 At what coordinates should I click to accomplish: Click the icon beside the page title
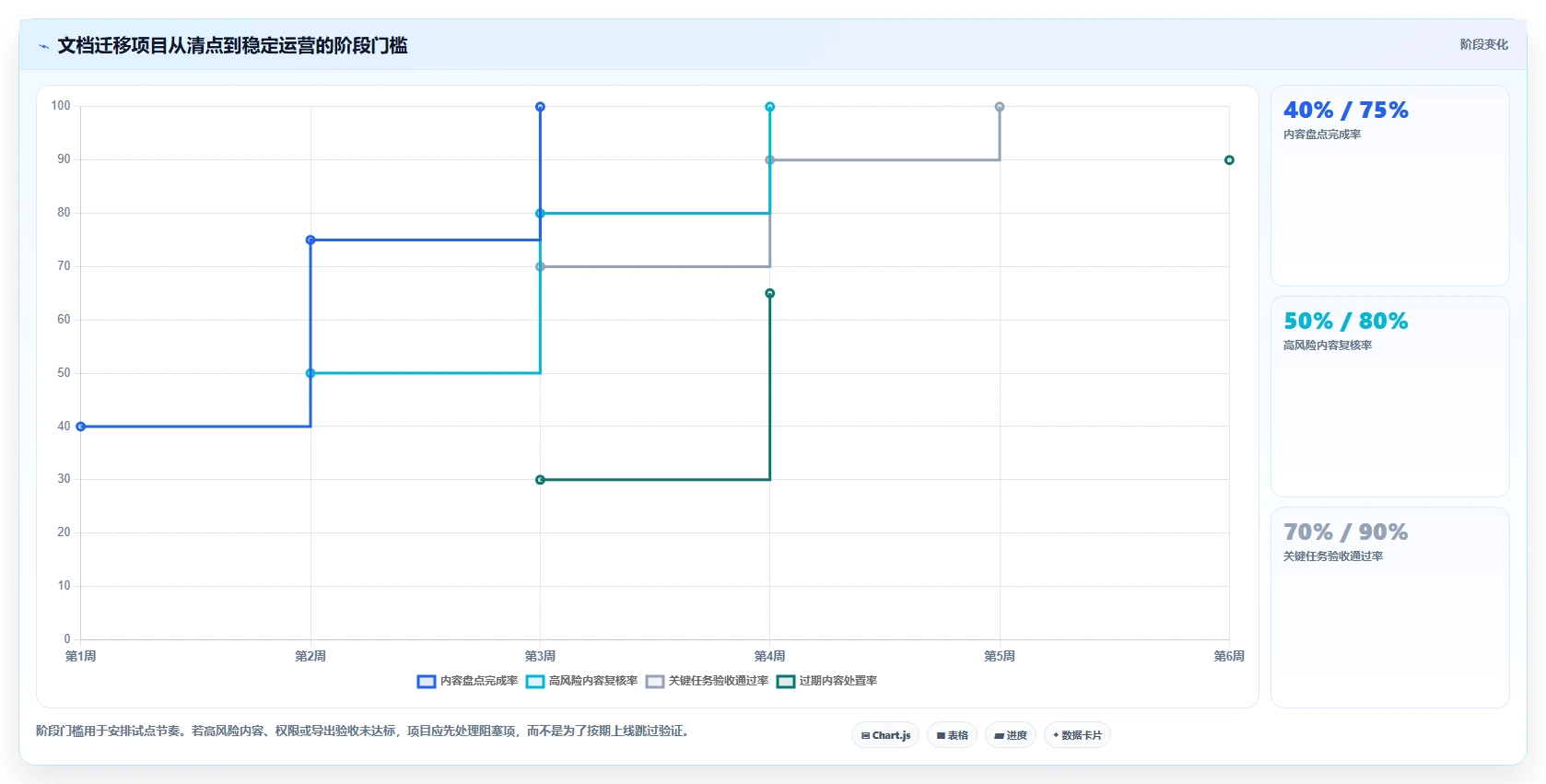(x=43, y=46)
